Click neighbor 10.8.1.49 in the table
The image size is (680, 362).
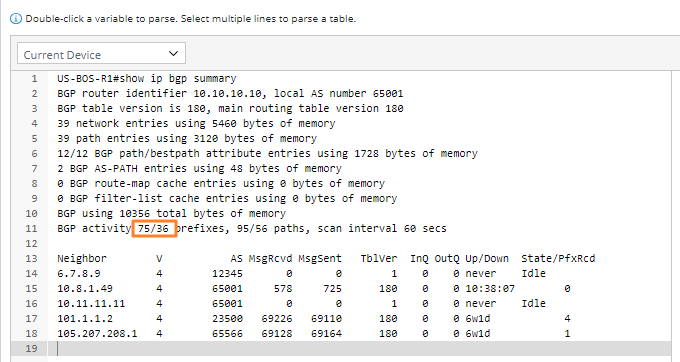[x=85, y=289]
